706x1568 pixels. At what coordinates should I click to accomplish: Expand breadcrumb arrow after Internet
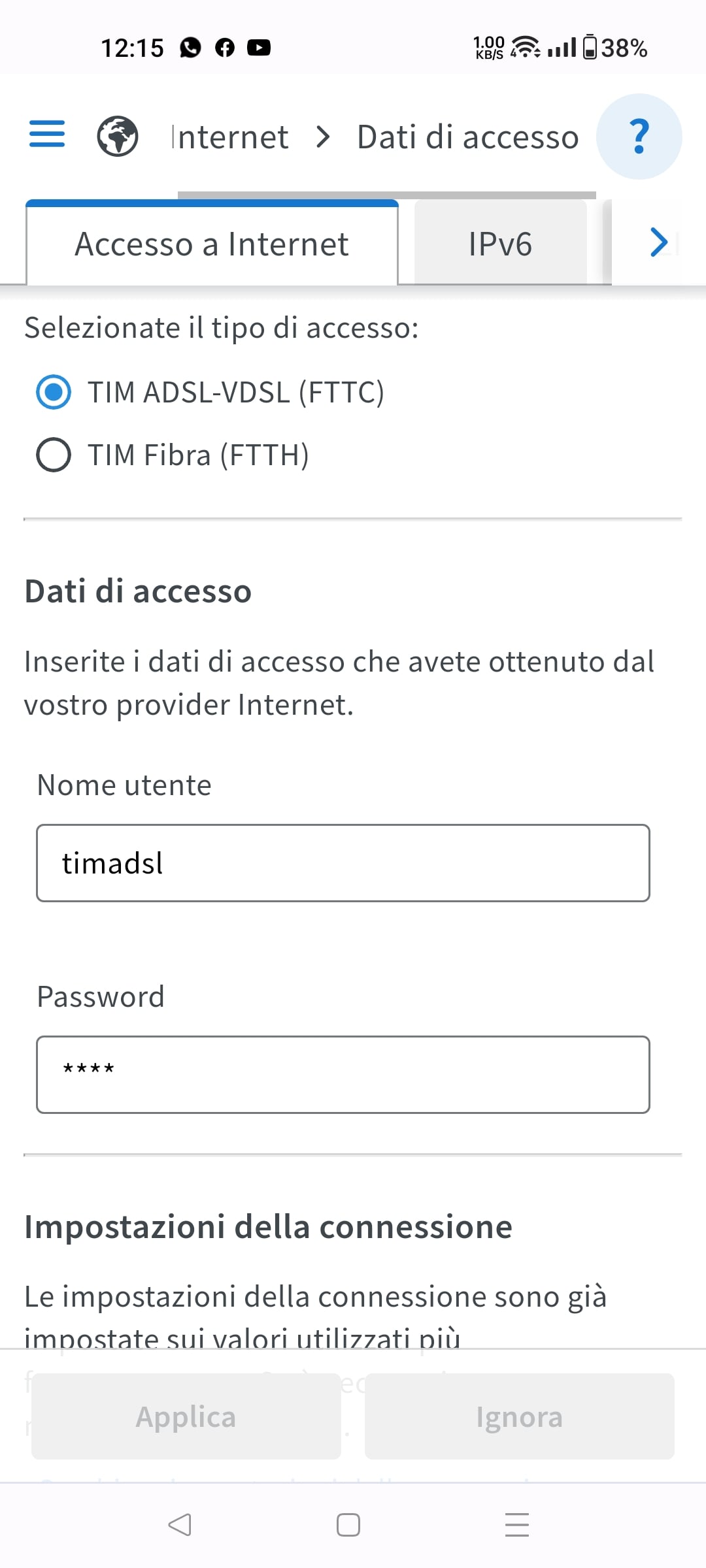[x=323, y=137]
